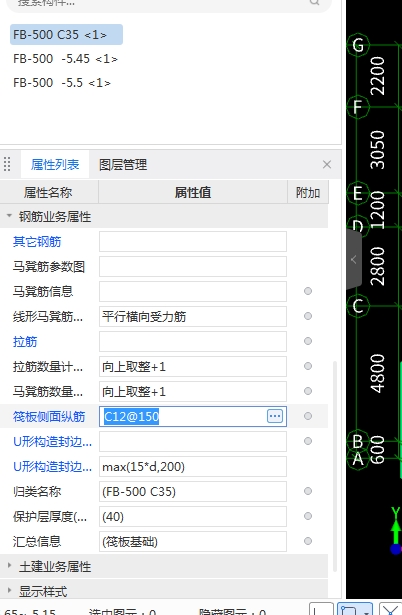This screenshot has width=402, height=615.
Task: Toggle 附加 radio for 拉筋数量计算
Action: coord(308,366)
